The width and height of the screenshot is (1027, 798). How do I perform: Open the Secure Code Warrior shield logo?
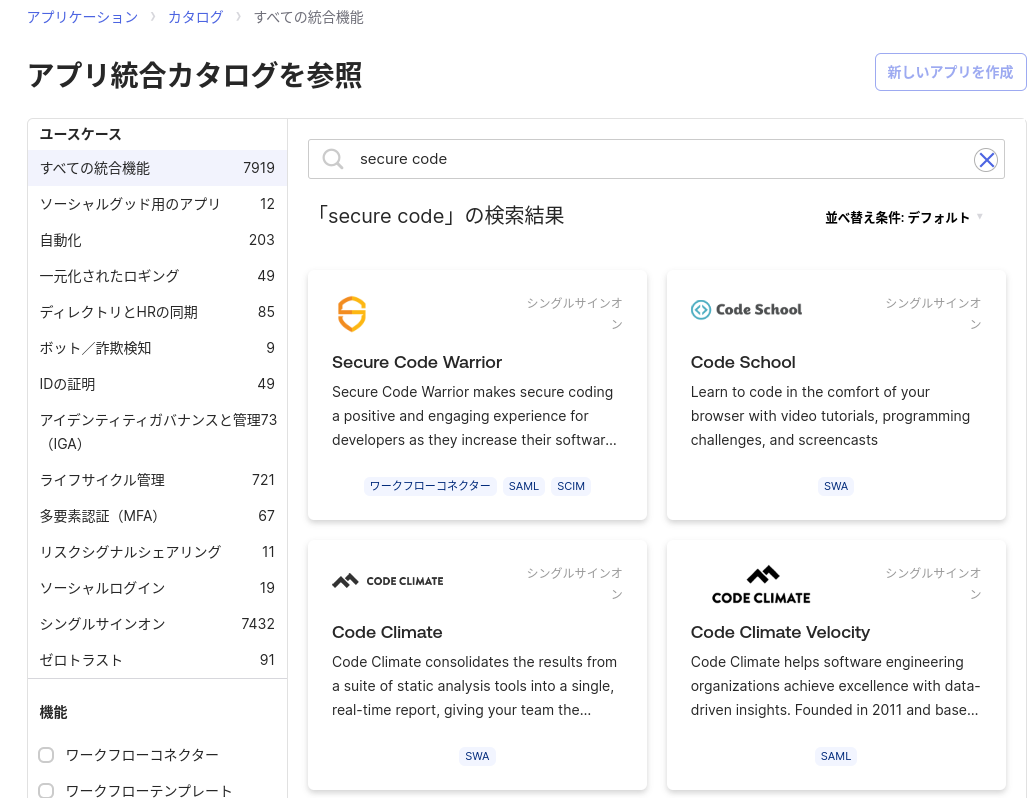[x=352, y=314]
